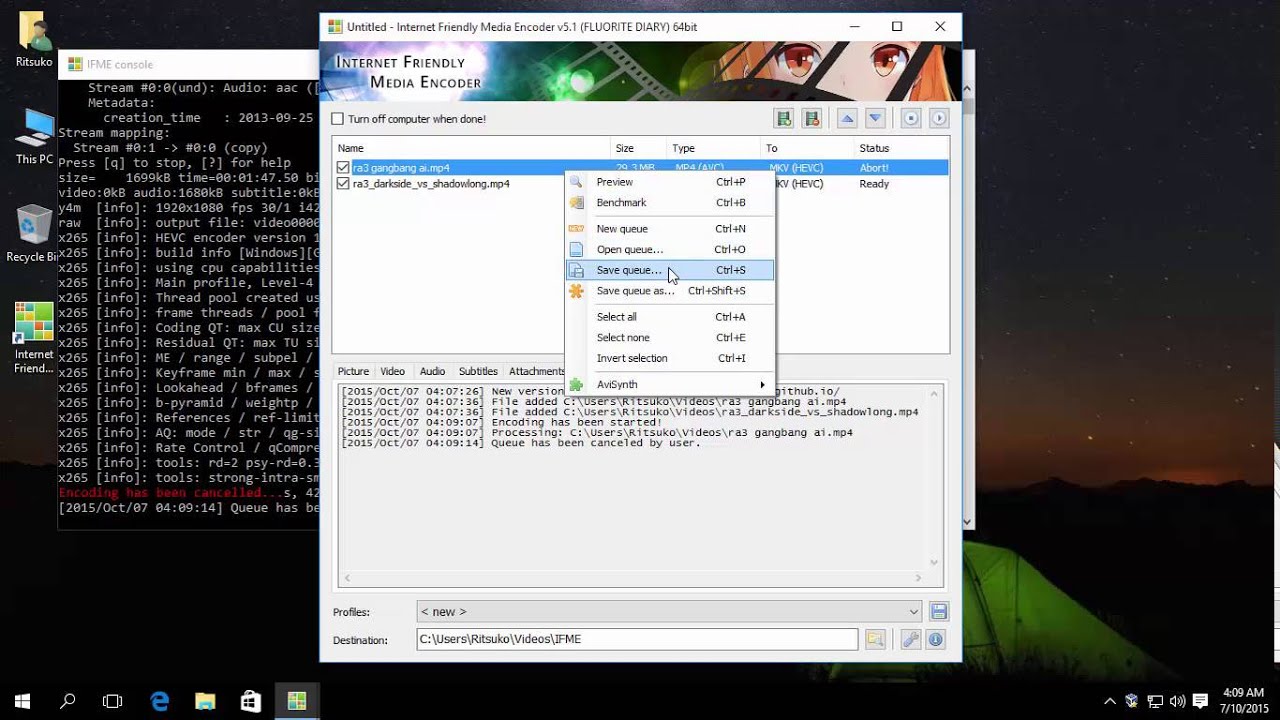
Task: Switch to the Picture tab
Action: pos(353,371)
